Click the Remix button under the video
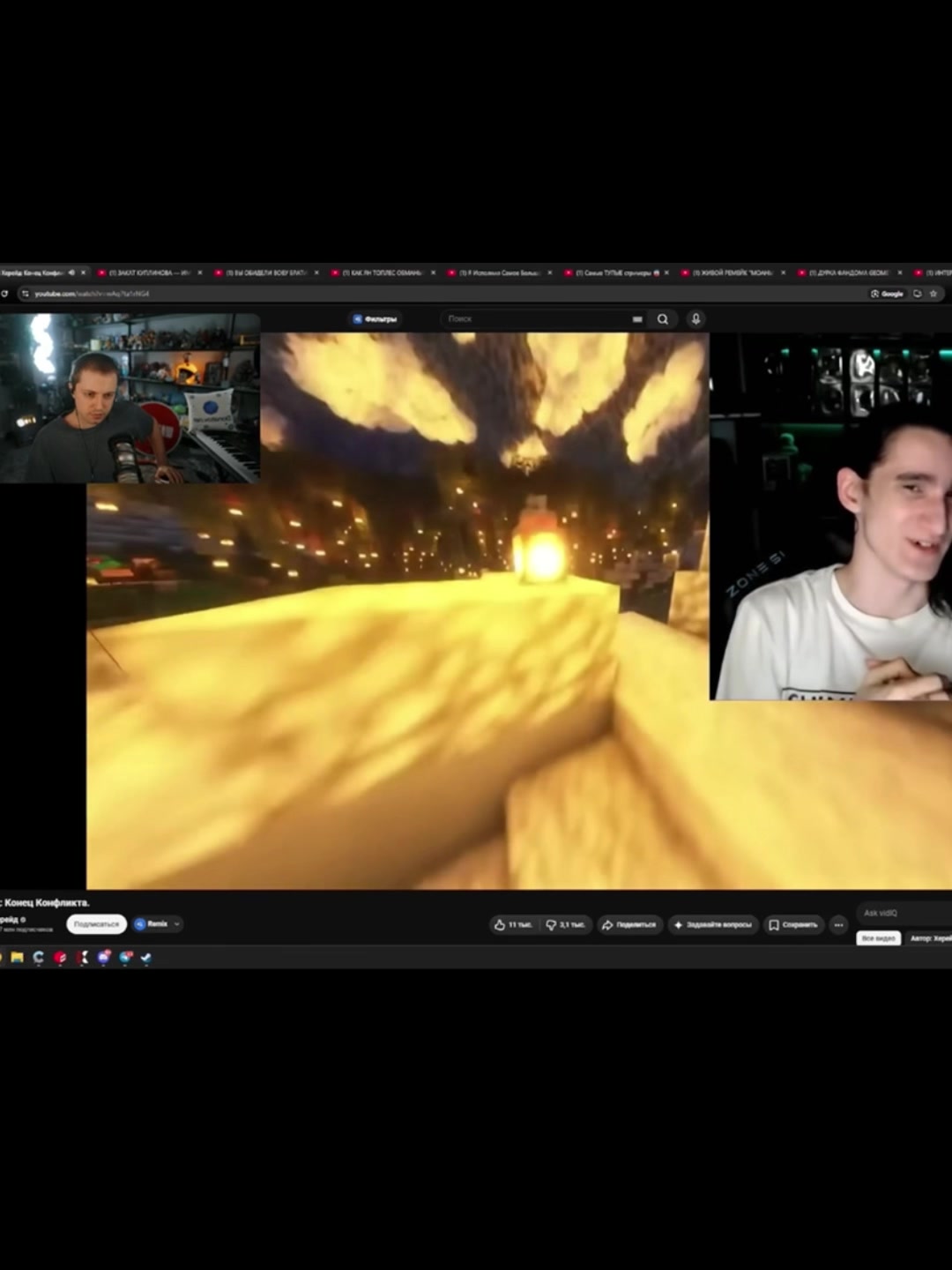Image resolution: width=952 pixels, height=1270 pixels. [x=152, y=924]
